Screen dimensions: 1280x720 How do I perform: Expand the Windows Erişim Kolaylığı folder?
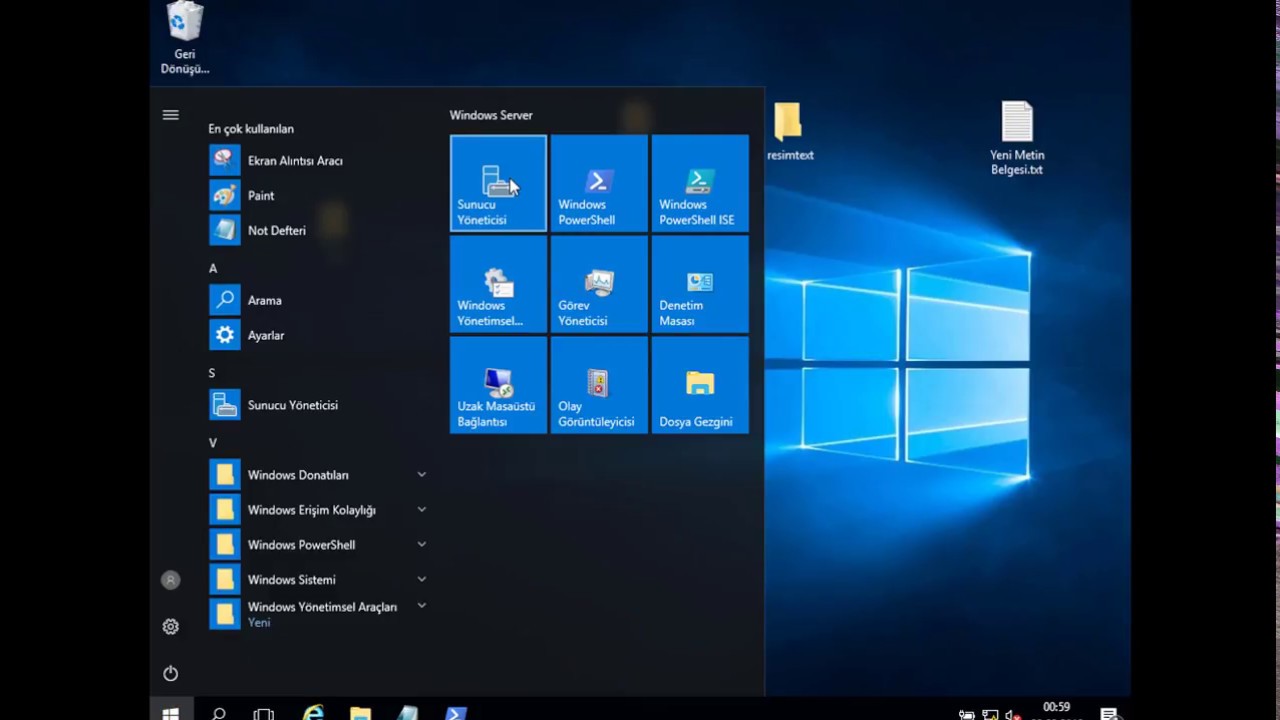(x=318, y=510)
